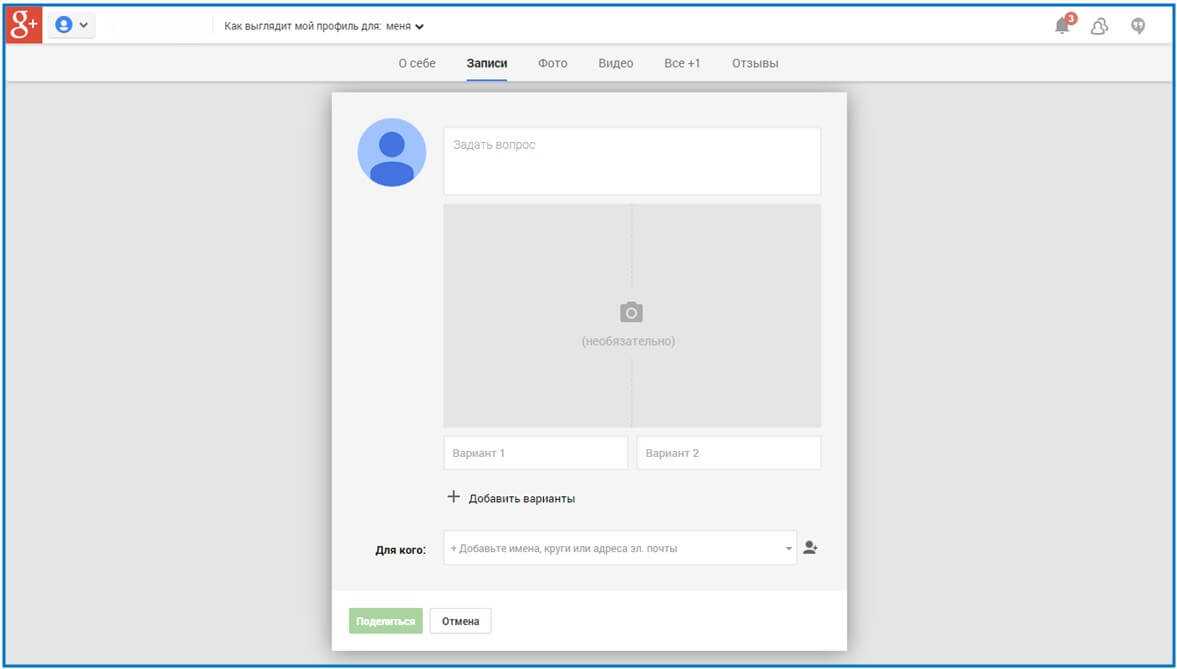Open the account switcher dropdown
This screenshot has width=1177, height=669.
71,26
